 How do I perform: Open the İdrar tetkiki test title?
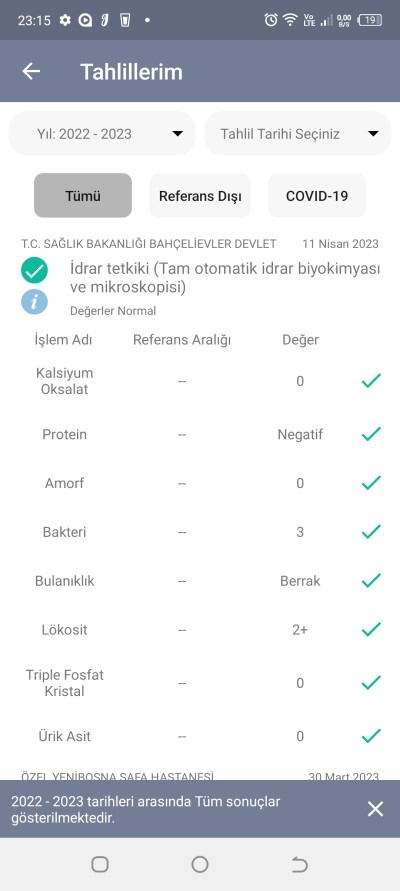point(225,277)
